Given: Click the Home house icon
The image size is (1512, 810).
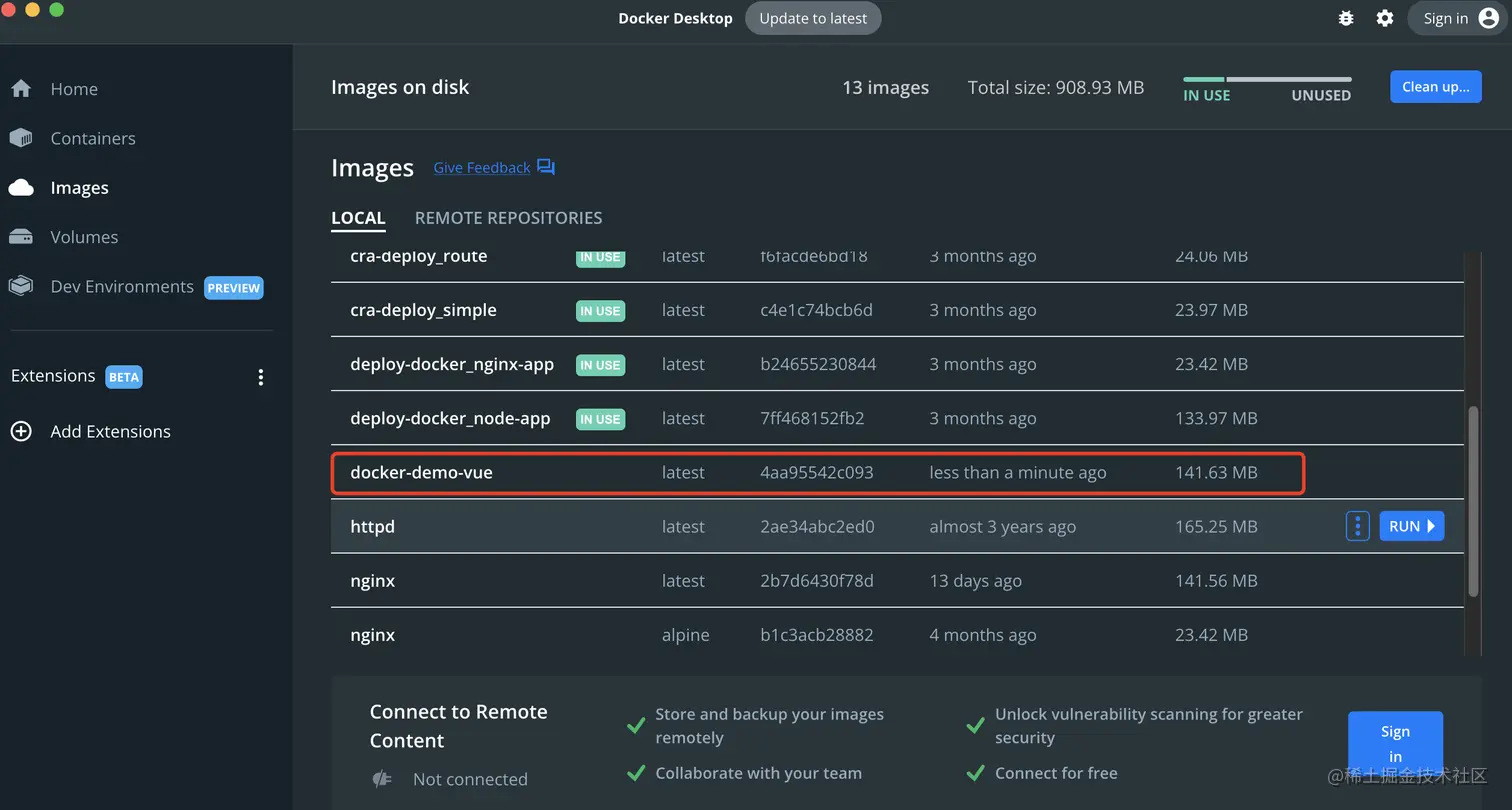Looking at the screenshot, I should click(x=21, y=88).
